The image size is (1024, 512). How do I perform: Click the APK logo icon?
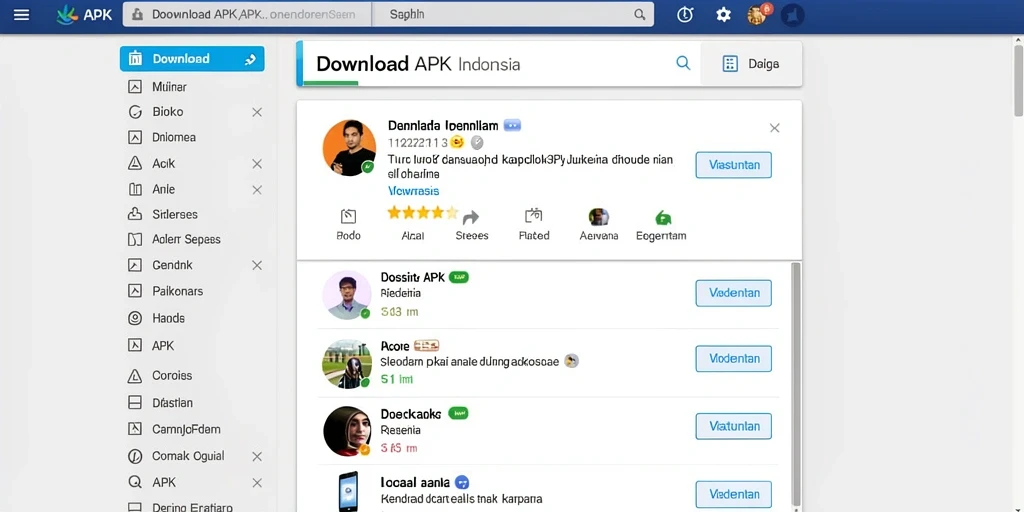tap(67, 14)
